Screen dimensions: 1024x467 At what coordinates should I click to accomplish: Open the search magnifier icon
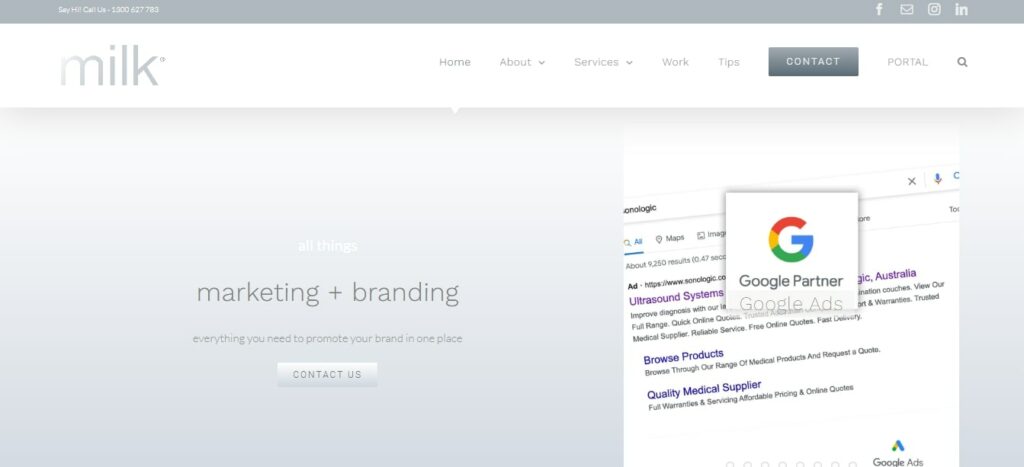click(962, 62)
